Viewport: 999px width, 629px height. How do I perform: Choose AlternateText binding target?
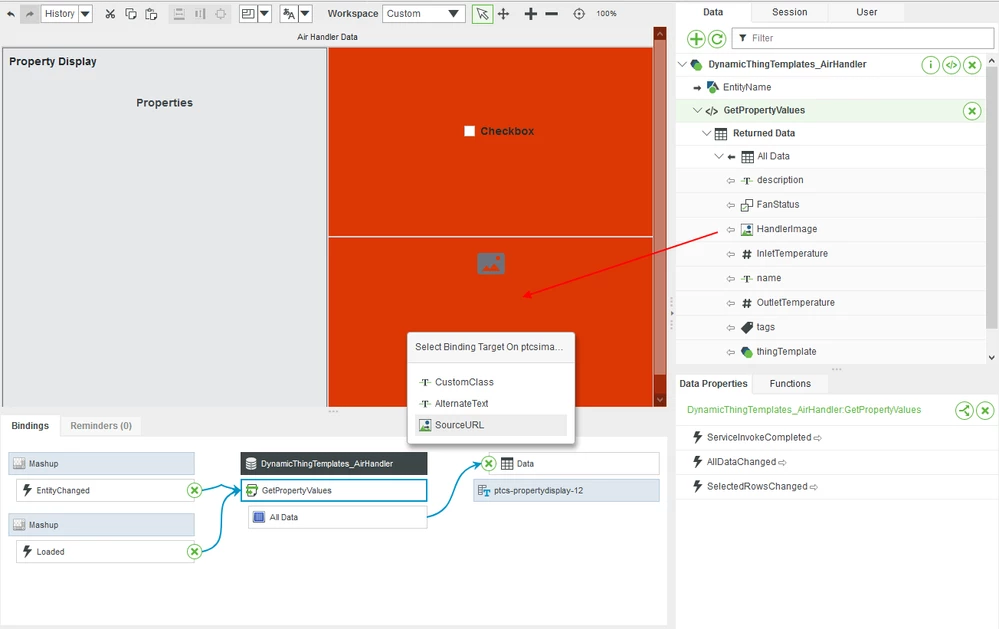491,403
